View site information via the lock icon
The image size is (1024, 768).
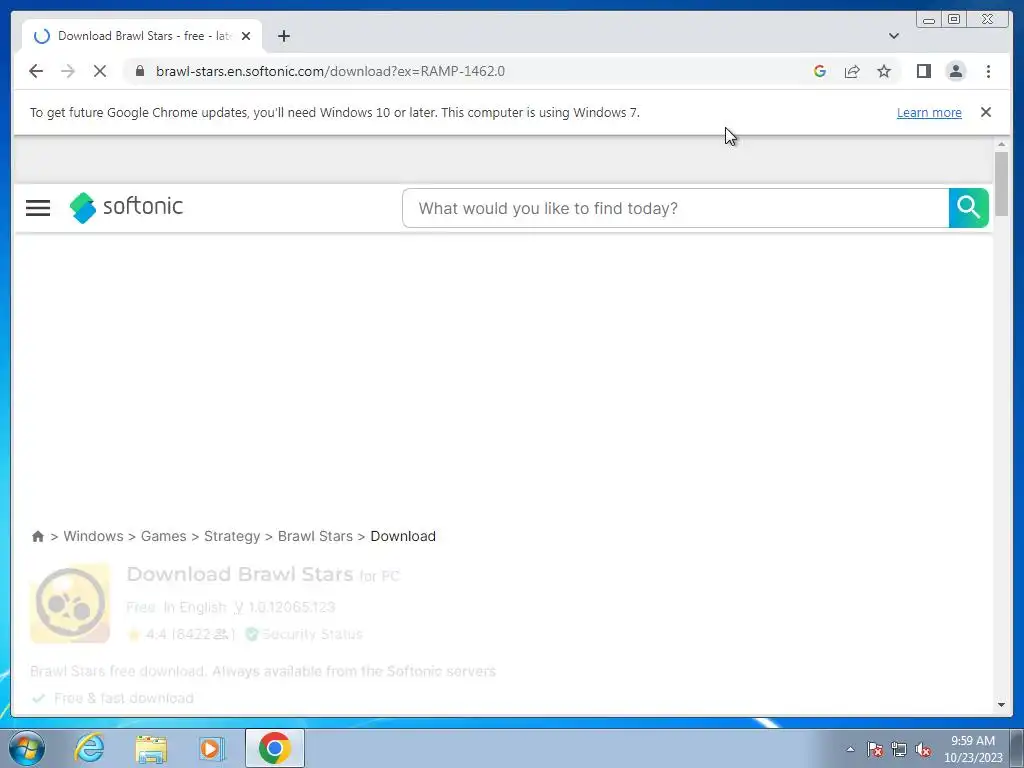[140, 71]
